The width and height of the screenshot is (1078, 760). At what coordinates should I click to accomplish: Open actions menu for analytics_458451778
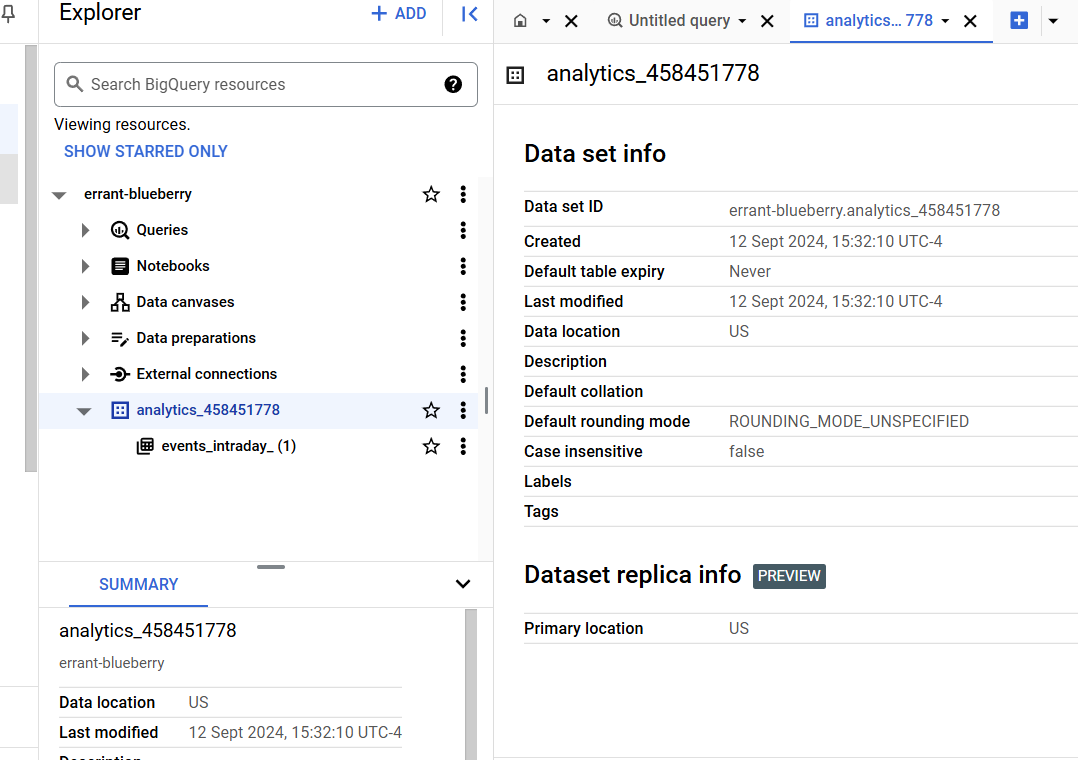pyautogui.click(x=463, y=411)
